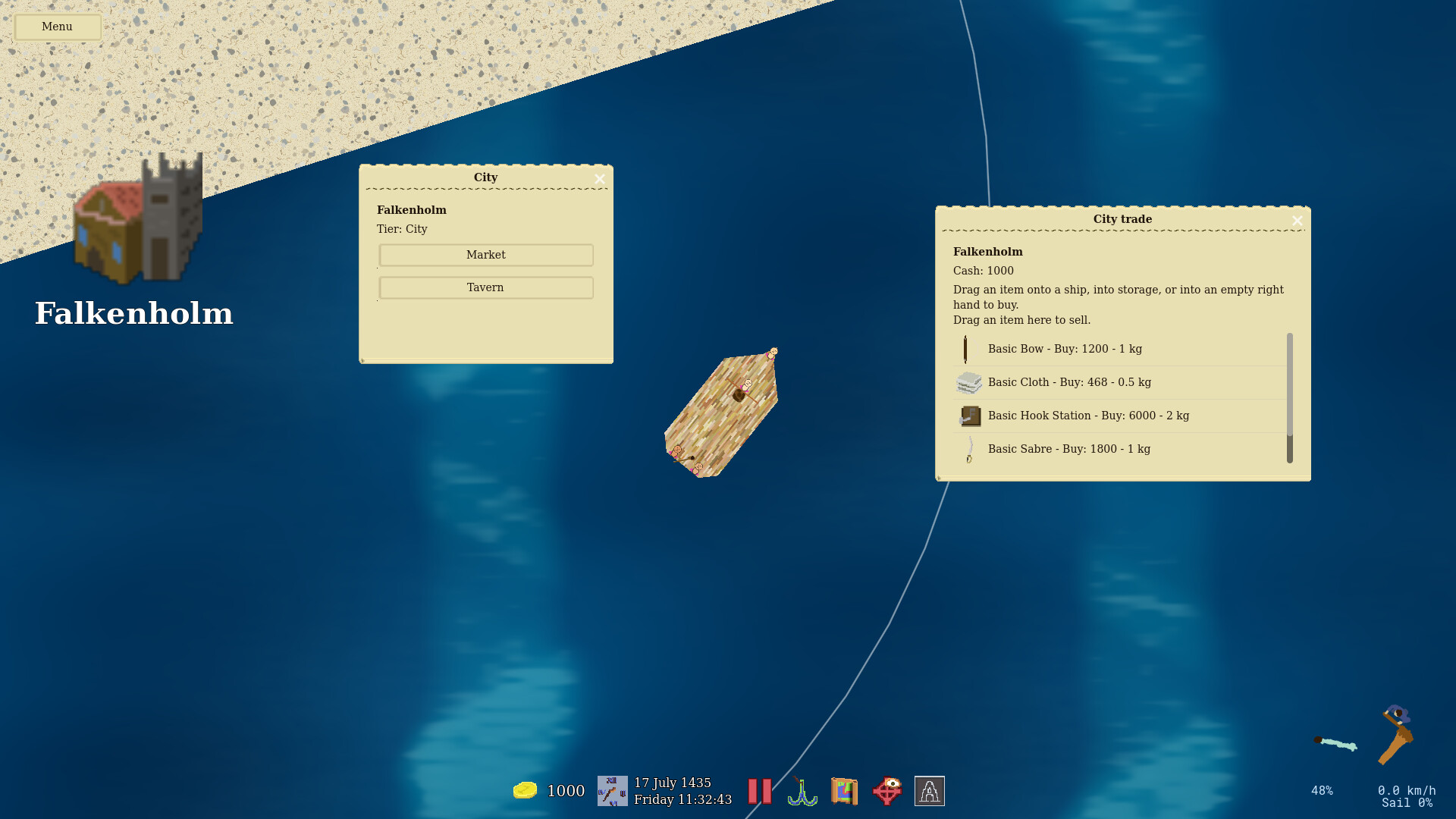Screen dimensions: 1456x819
Task: Click the anchor icon
Action: point(802,791)
